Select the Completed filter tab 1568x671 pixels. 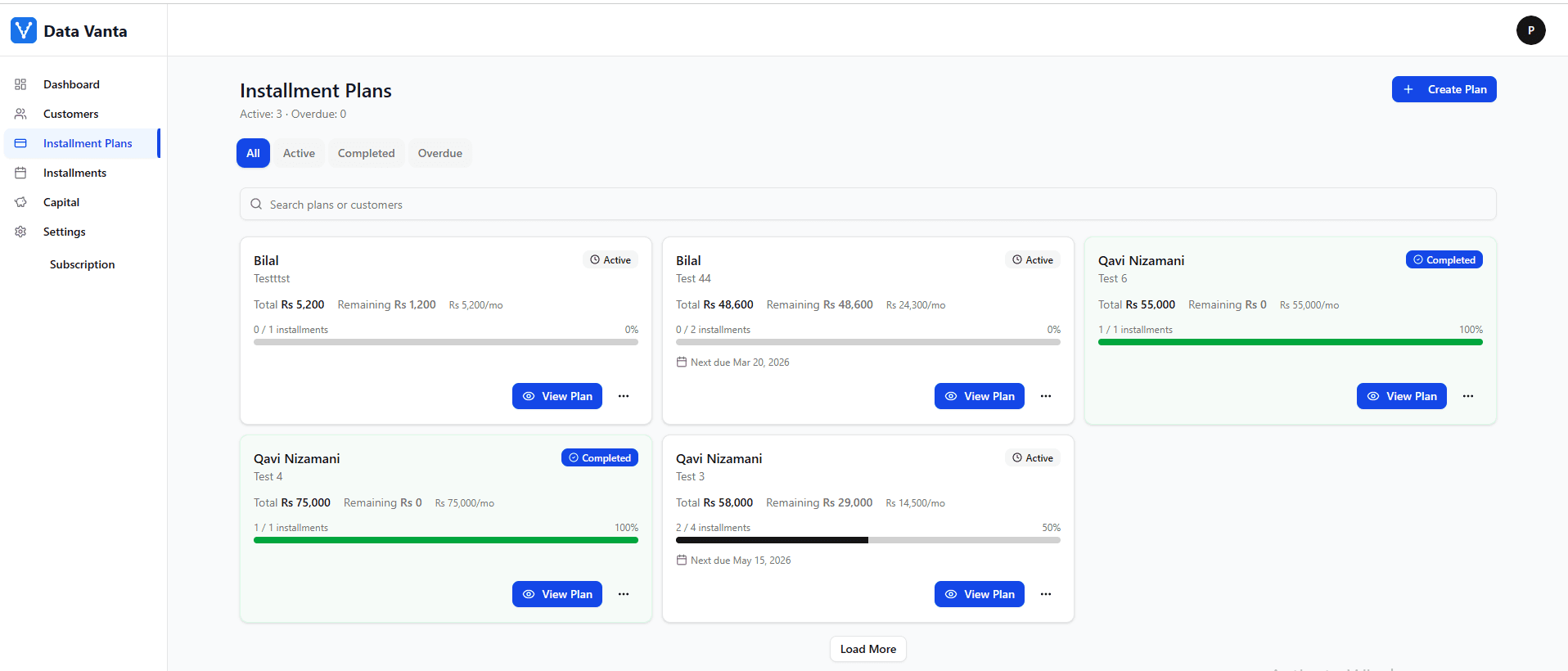point(366,153)
